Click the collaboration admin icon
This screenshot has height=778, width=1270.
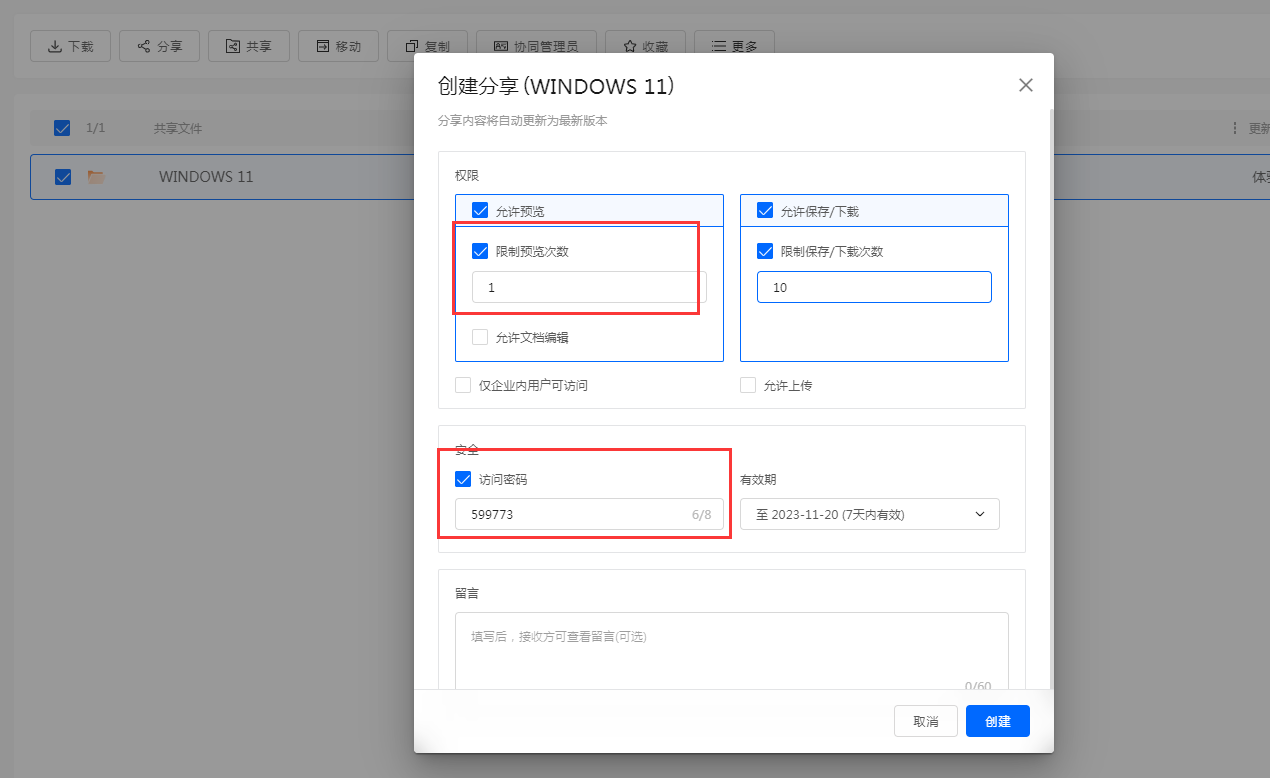(499, 46)
